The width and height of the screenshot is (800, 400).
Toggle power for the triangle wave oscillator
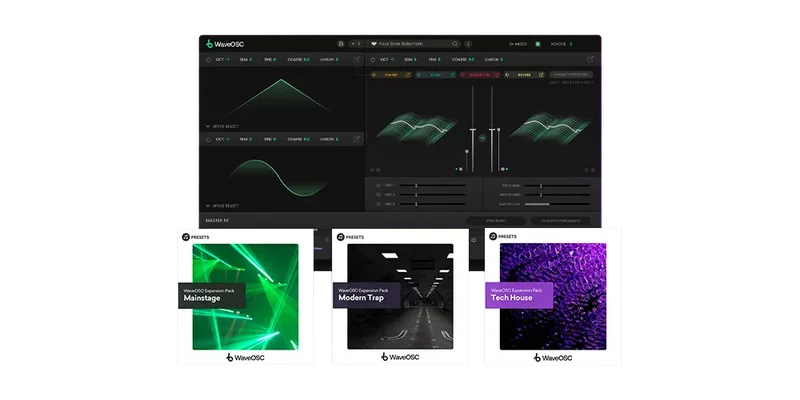pos(208,60)
